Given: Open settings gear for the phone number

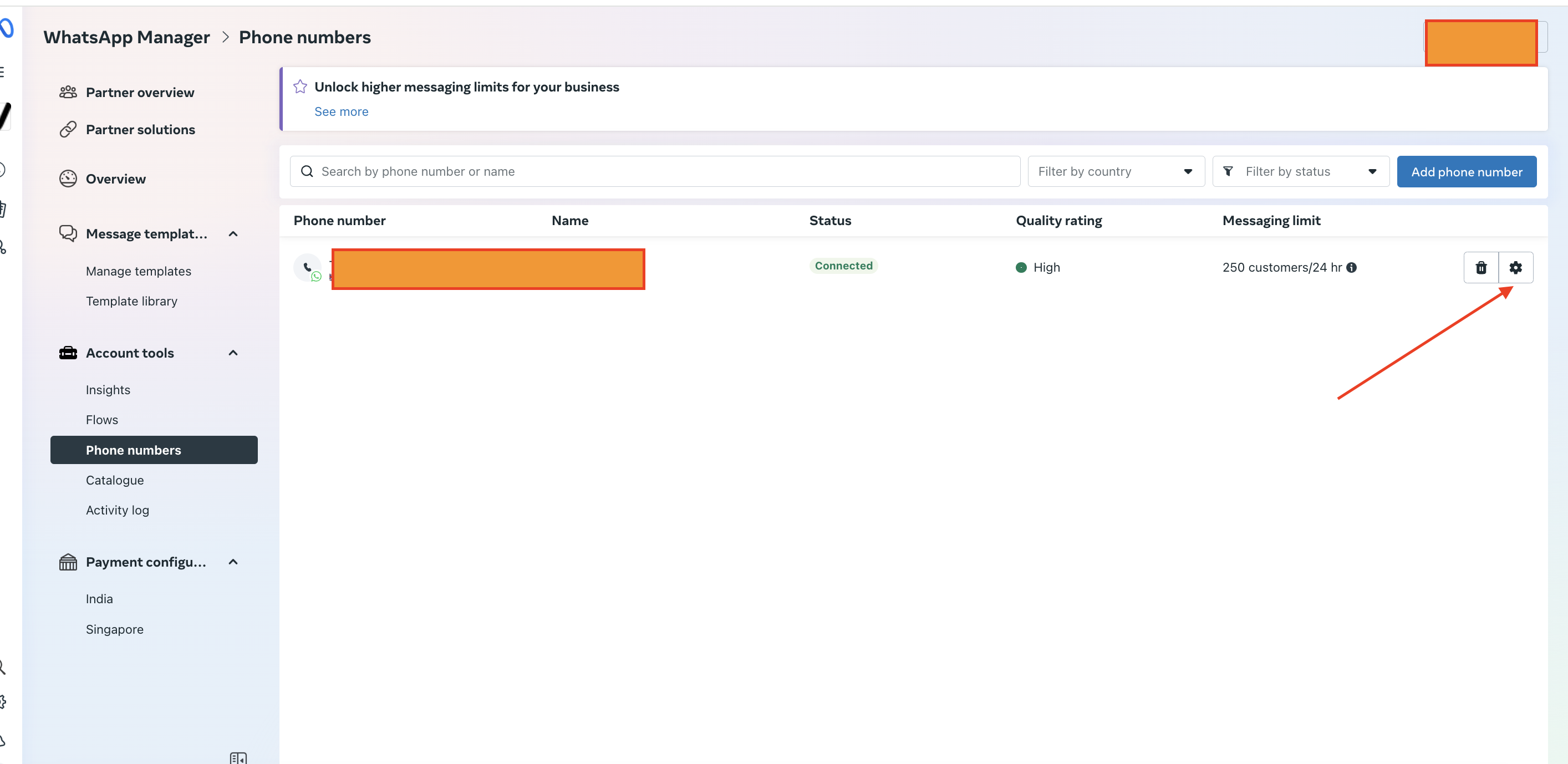Looking at the screenshot, I should [1516, 267].
